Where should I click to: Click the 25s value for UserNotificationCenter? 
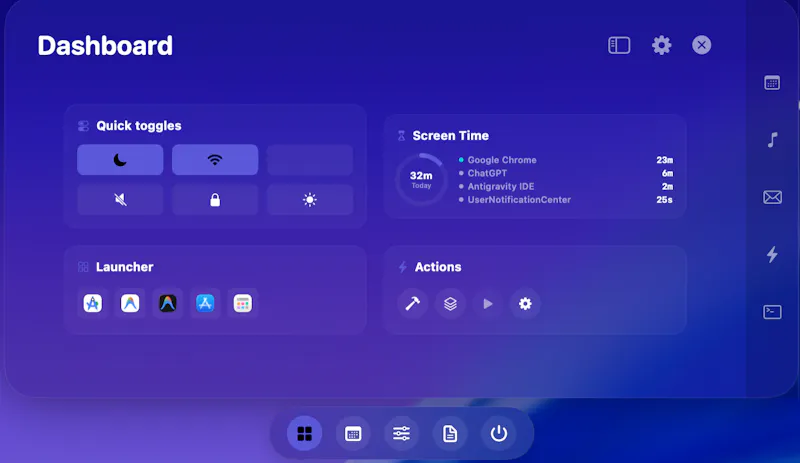coord(664,200)
